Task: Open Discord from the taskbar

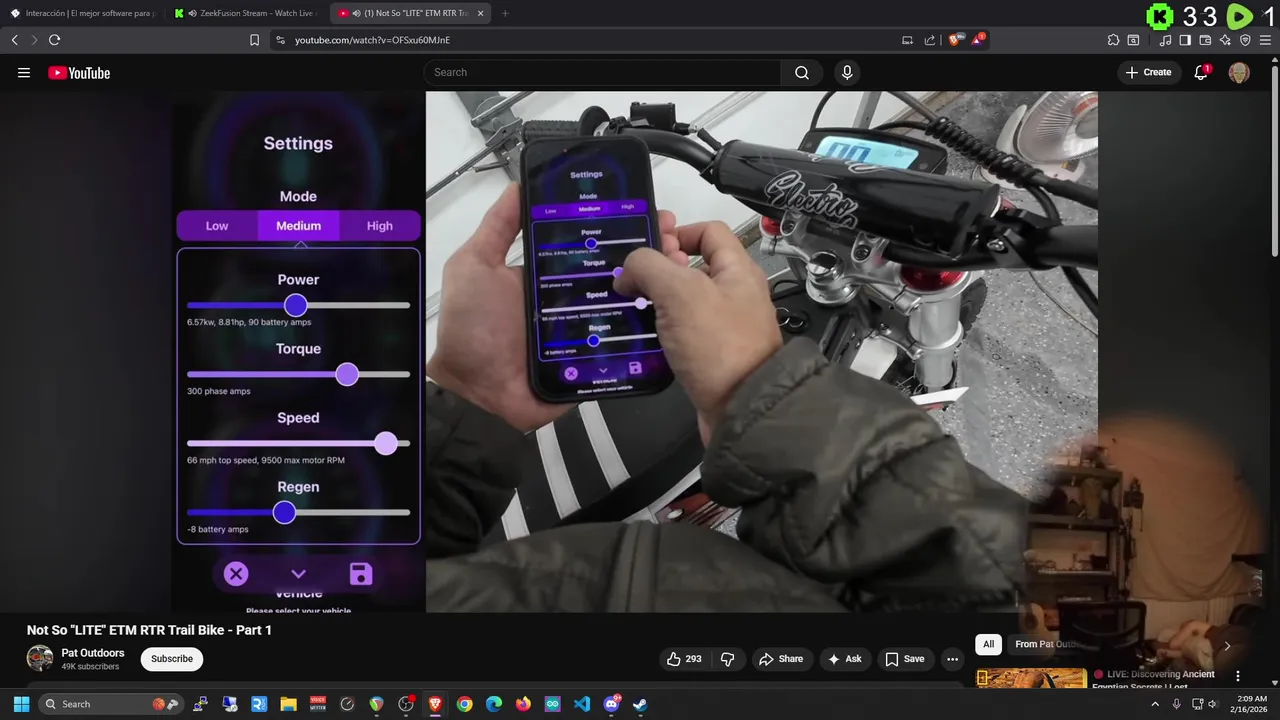Action: click(x=611, y=704)
